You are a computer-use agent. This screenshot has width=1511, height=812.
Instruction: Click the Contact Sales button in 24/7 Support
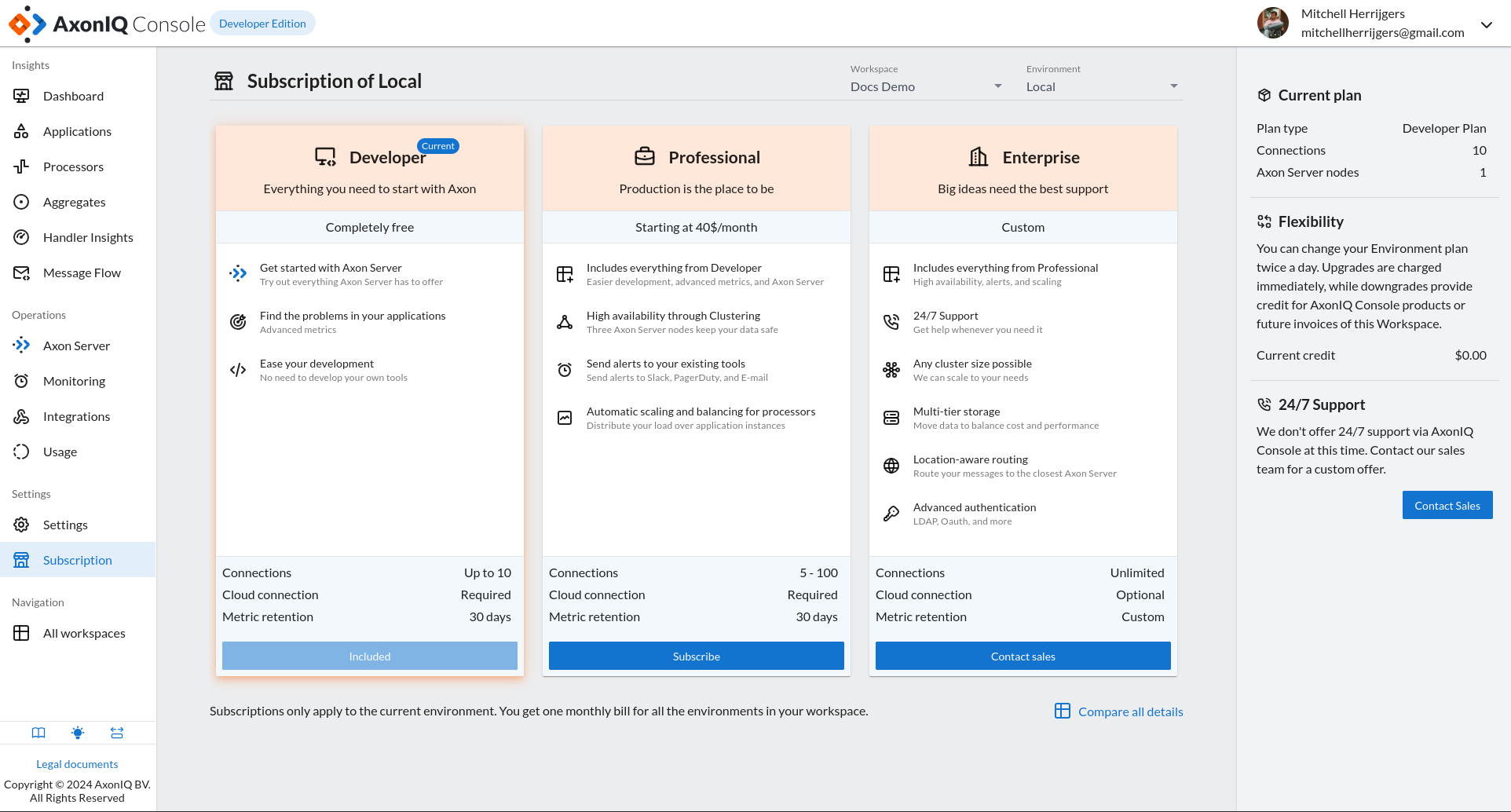tap(1447, 505)
